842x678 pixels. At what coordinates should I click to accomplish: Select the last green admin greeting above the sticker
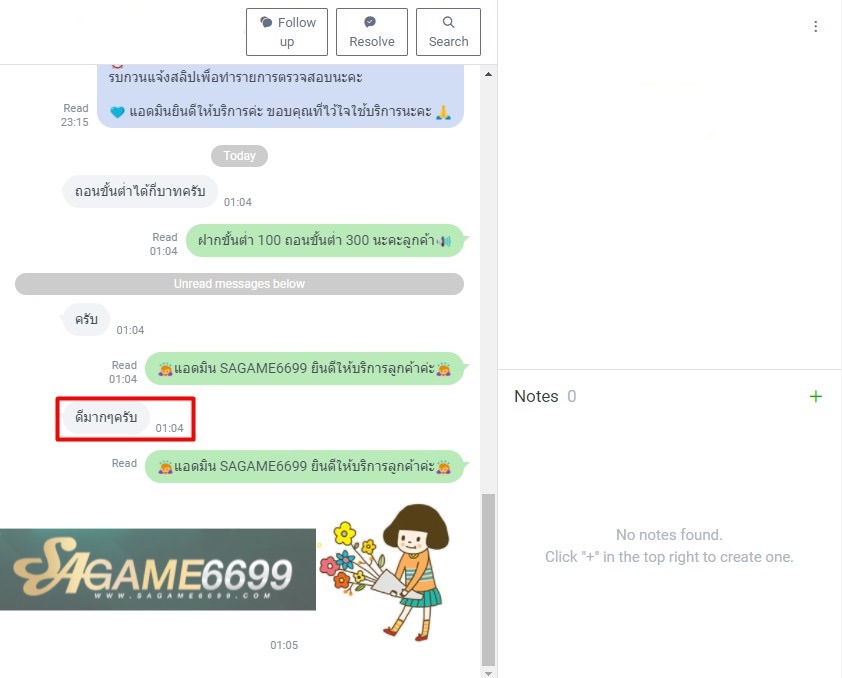pyautogui.click(x=304, y=466)
